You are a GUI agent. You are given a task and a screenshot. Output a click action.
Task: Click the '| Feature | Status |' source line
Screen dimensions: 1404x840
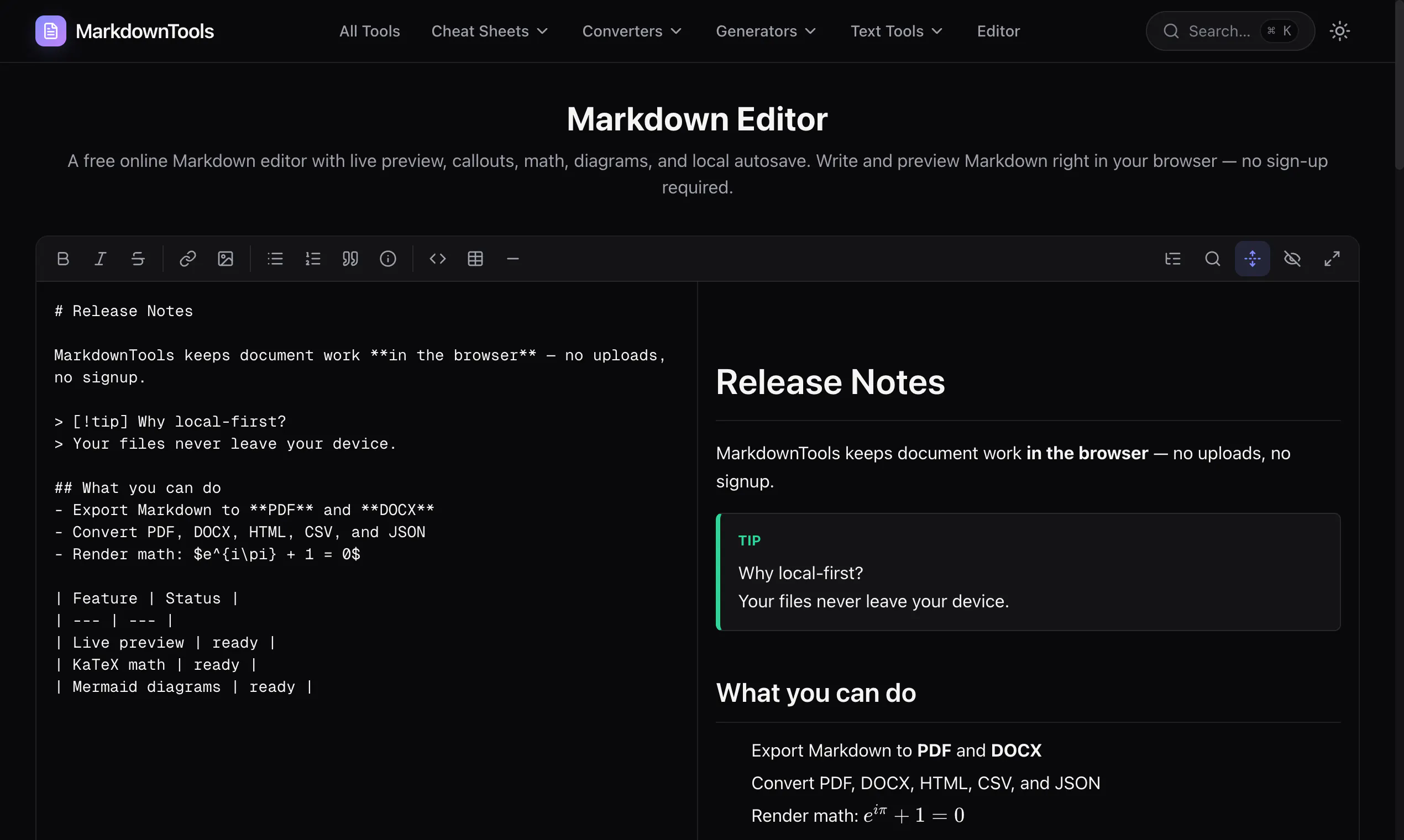146,599
